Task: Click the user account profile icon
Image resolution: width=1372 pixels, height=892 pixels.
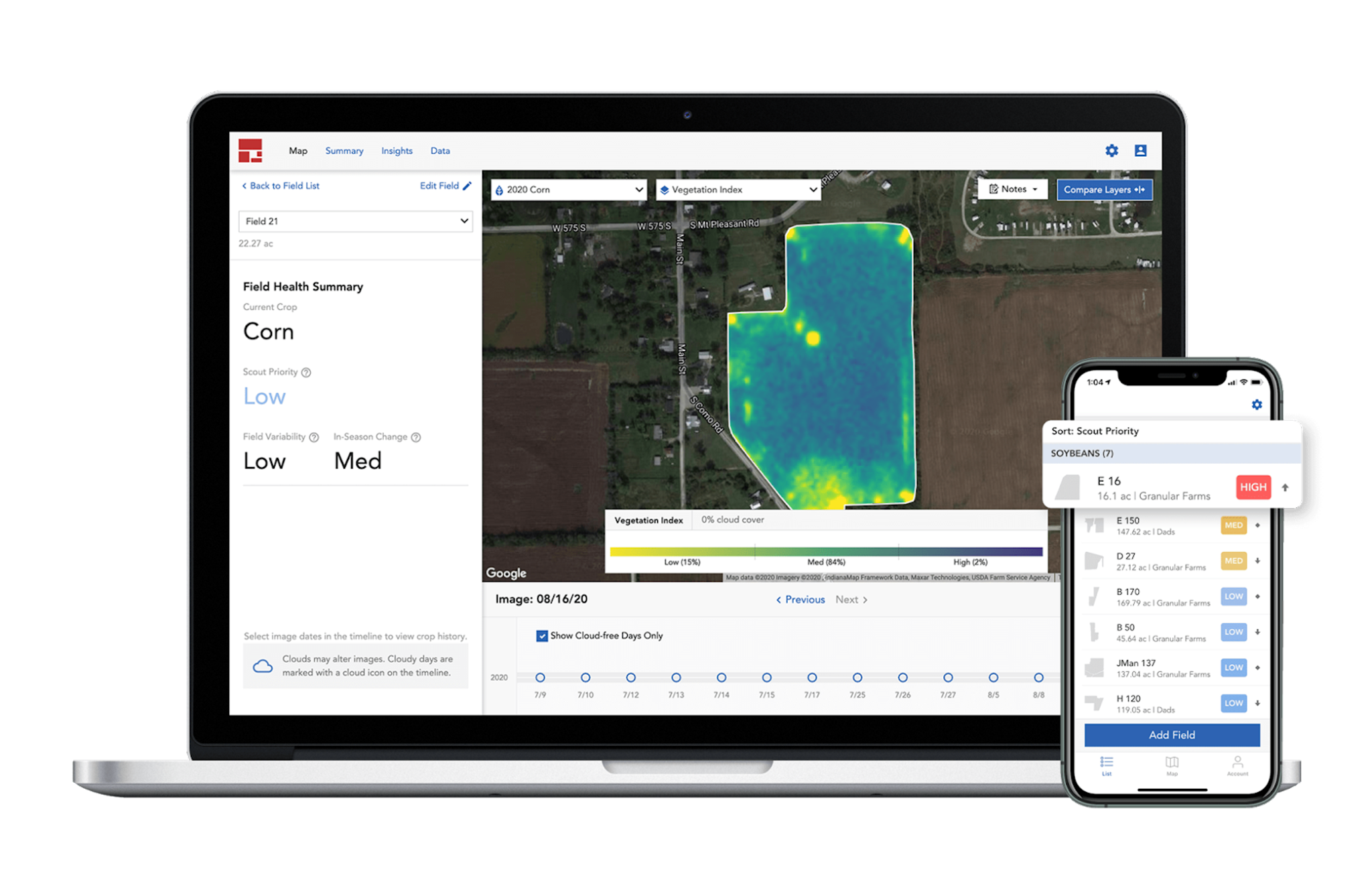Action: 1140,151
